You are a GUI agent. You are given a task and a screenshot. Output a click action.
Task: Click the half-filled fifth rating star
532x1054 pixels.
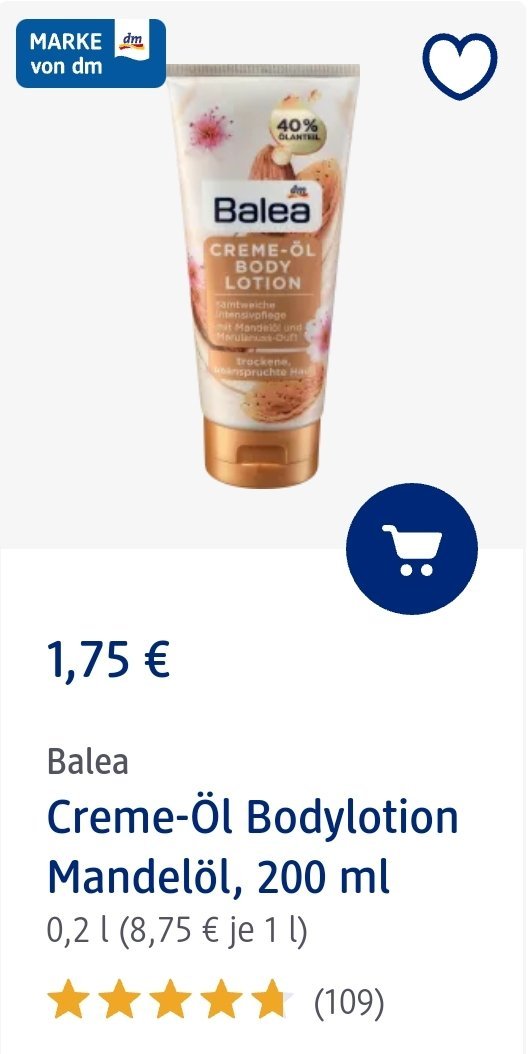coord(272,1000)
